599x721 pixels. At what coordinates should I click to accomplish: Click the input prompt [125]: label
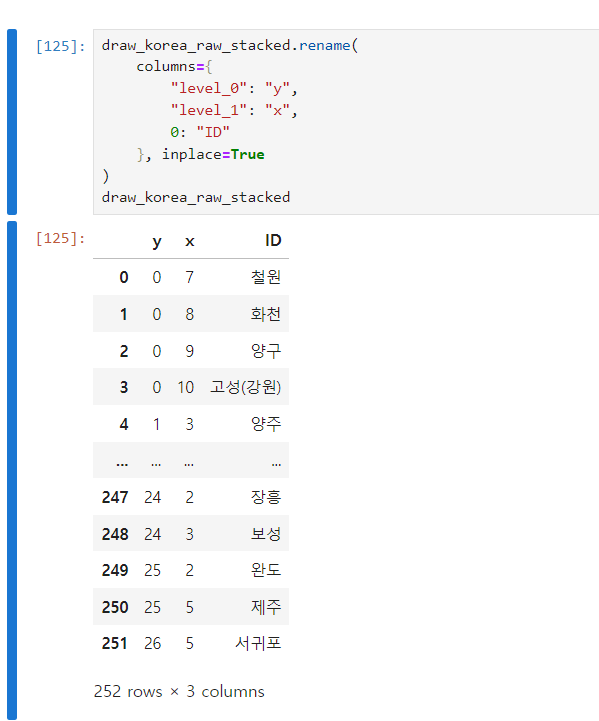[60, 46]
